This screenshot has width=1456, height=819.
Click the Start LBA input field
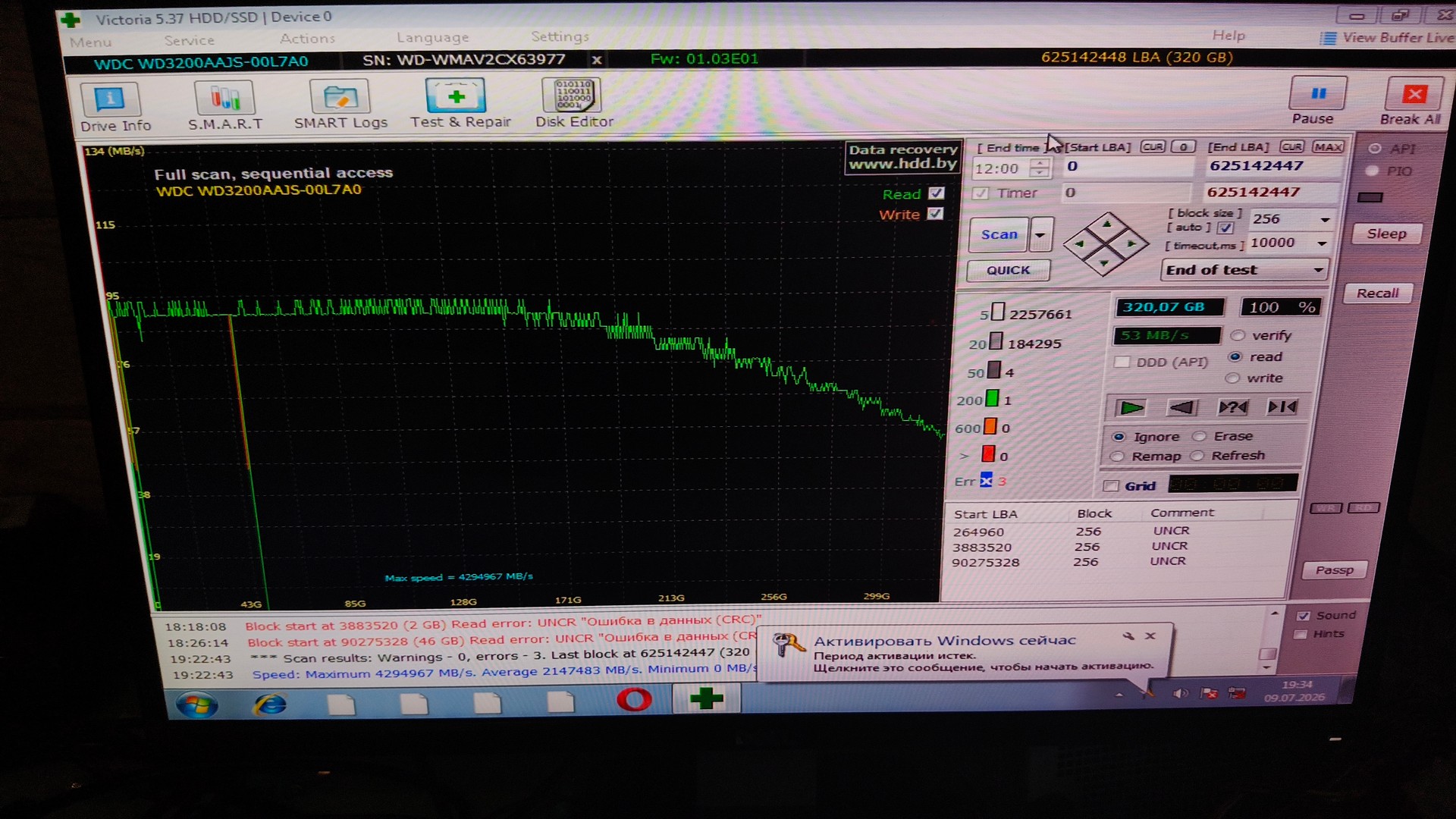pyautogui.click(x=1127, y=167)
